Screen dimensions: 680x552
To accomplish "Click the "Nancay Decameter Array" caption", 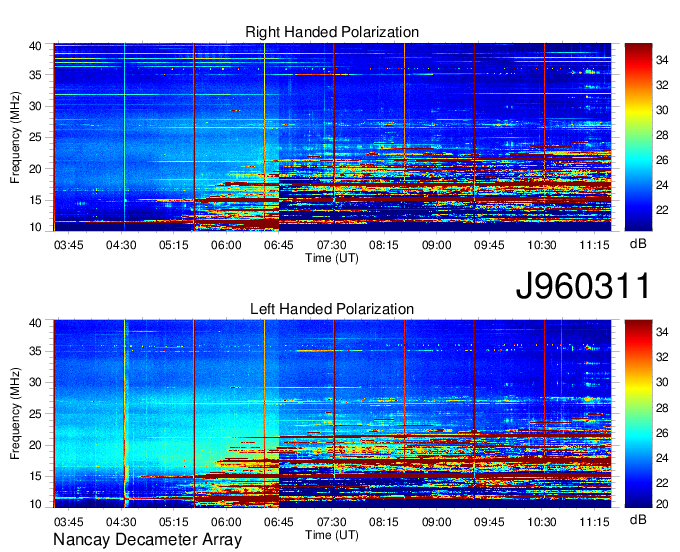I will coord(147,539).
